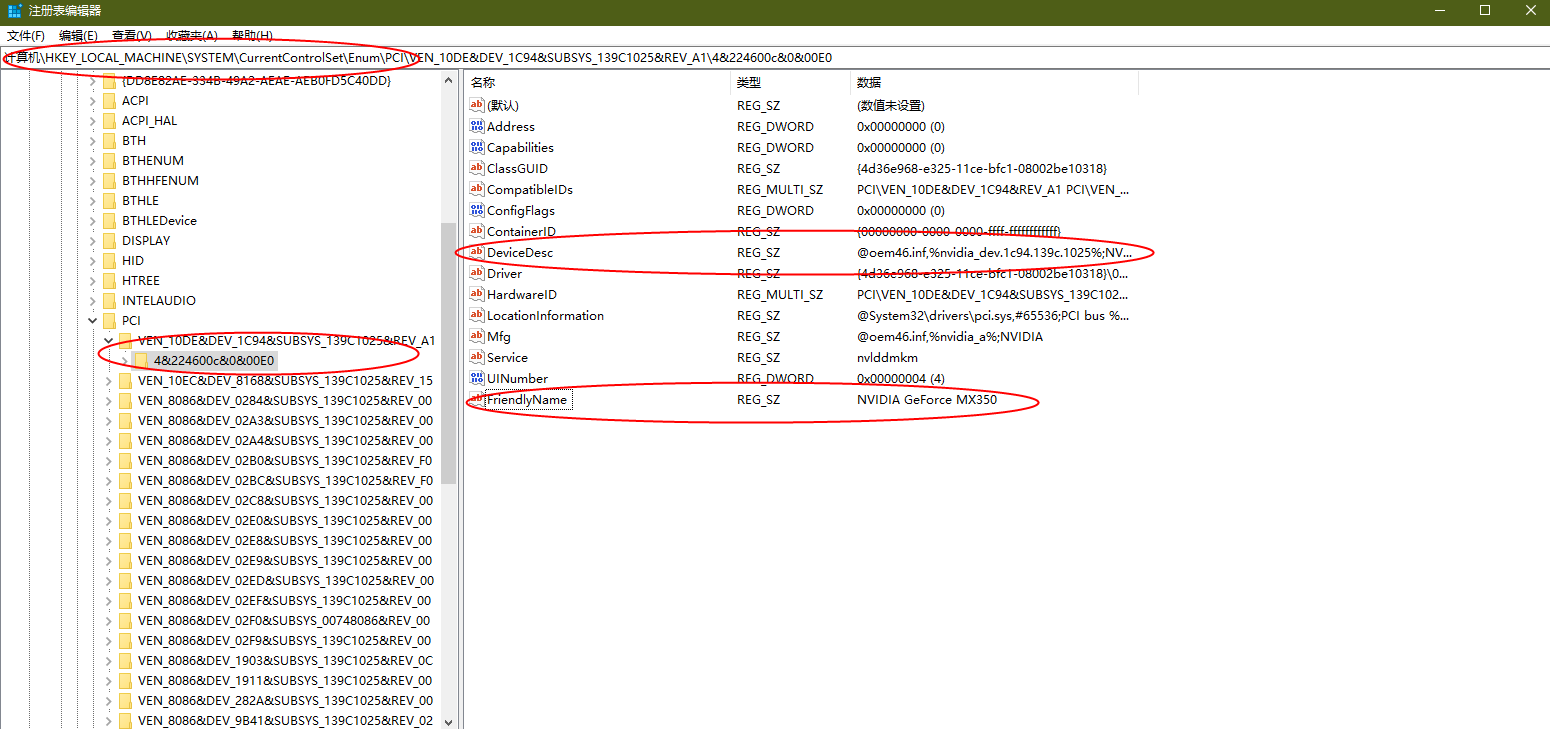Select the Mfg value icon
The image size is (1550, 729).
(x=477, y=336)
